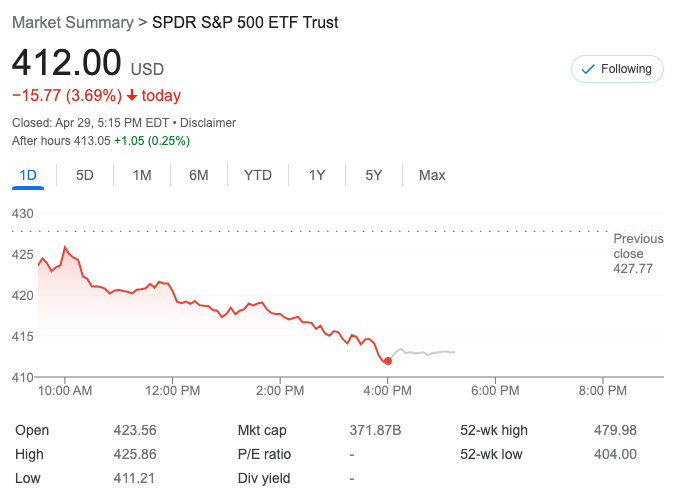The width and height of the screenshot is (678, 497).
Task: Click the red closing price dot
Action: click(x=388, y=361)
